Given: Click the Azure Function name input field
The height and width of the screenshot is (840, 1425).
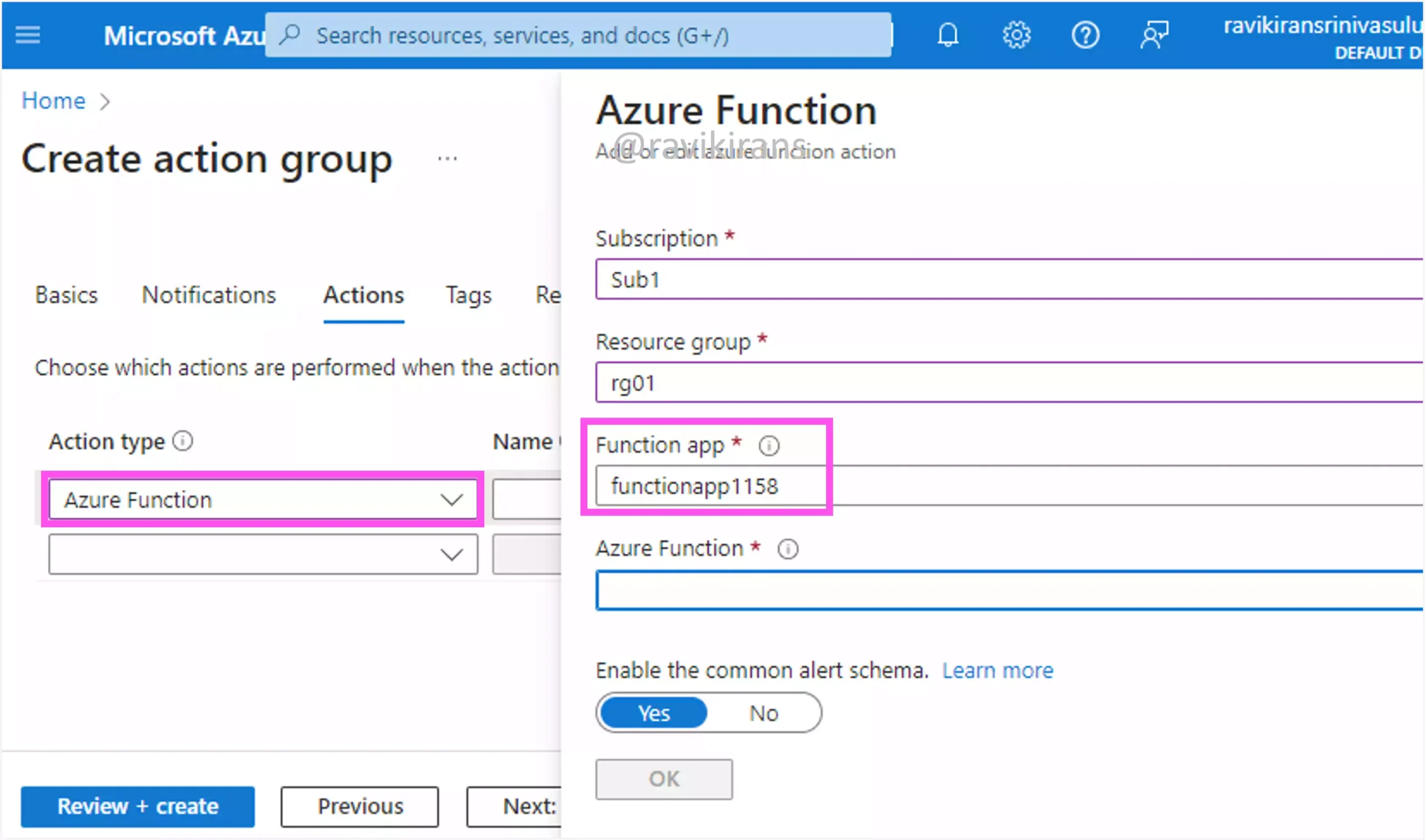Looking at the screenshot, I should [1010, 590].
